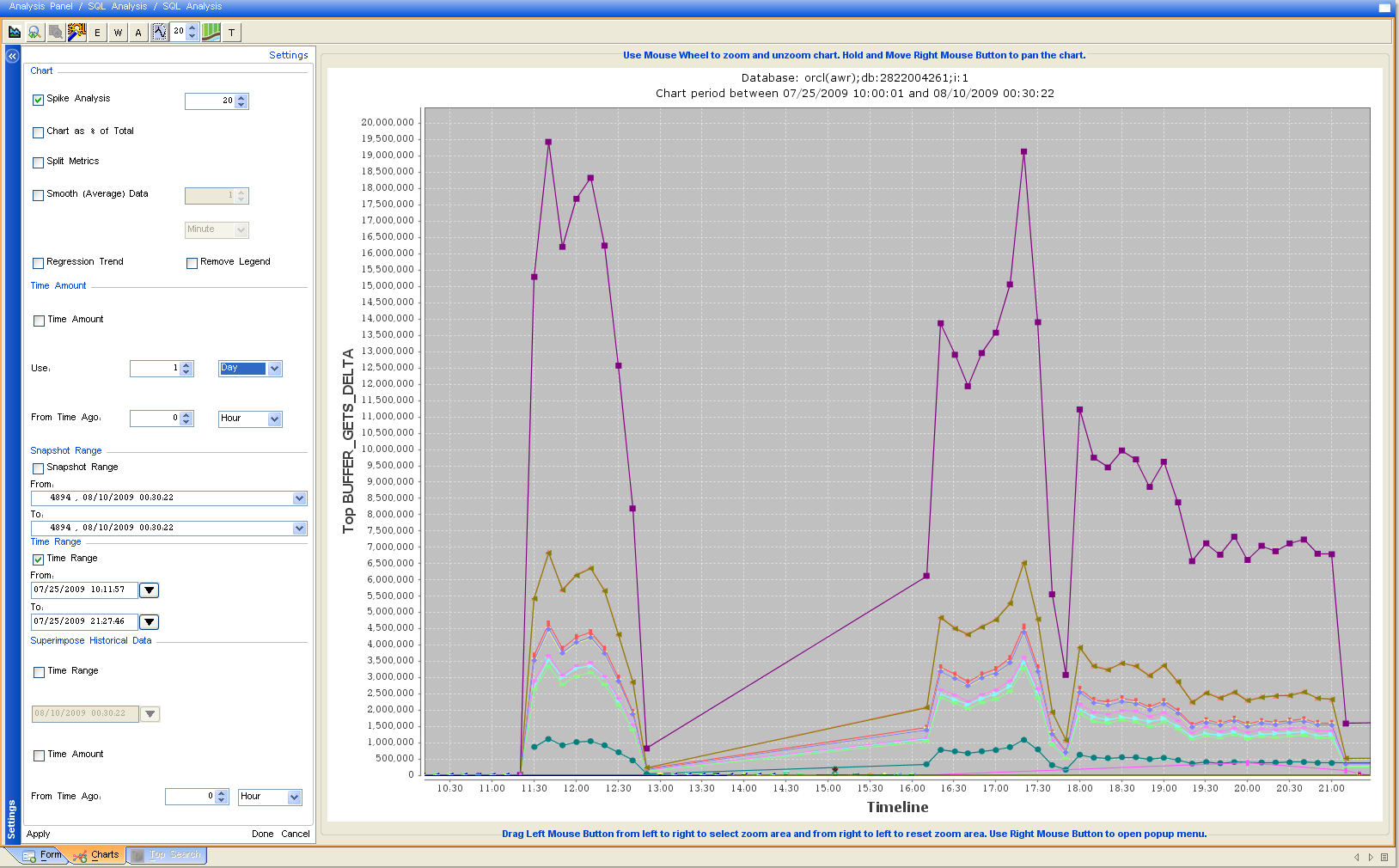
Task: Collapse the Settings side panel arrow
Action: pos(12,56)
